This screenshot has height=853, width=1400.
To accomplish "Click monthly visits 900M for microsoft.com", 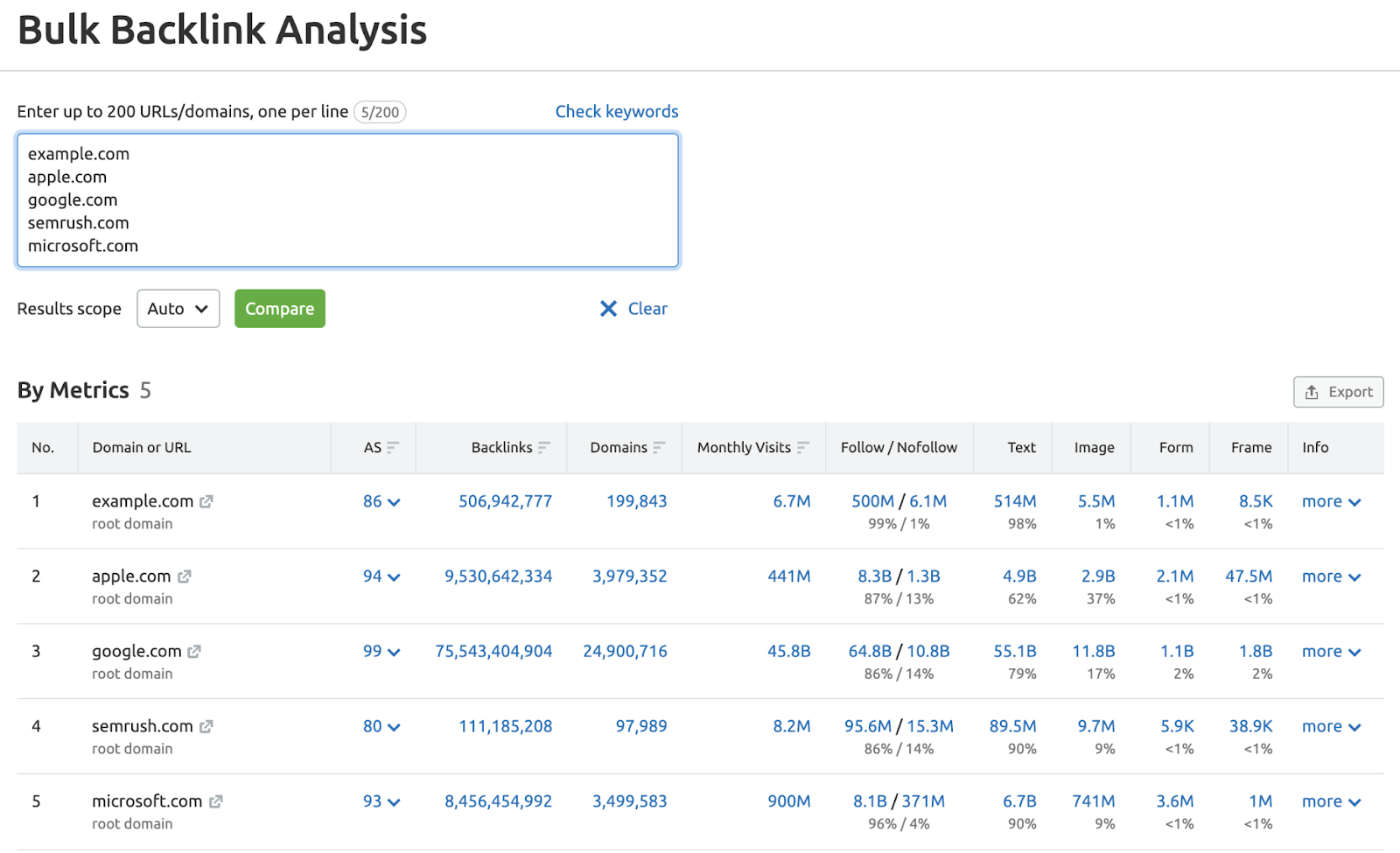I will pos(789,801).
